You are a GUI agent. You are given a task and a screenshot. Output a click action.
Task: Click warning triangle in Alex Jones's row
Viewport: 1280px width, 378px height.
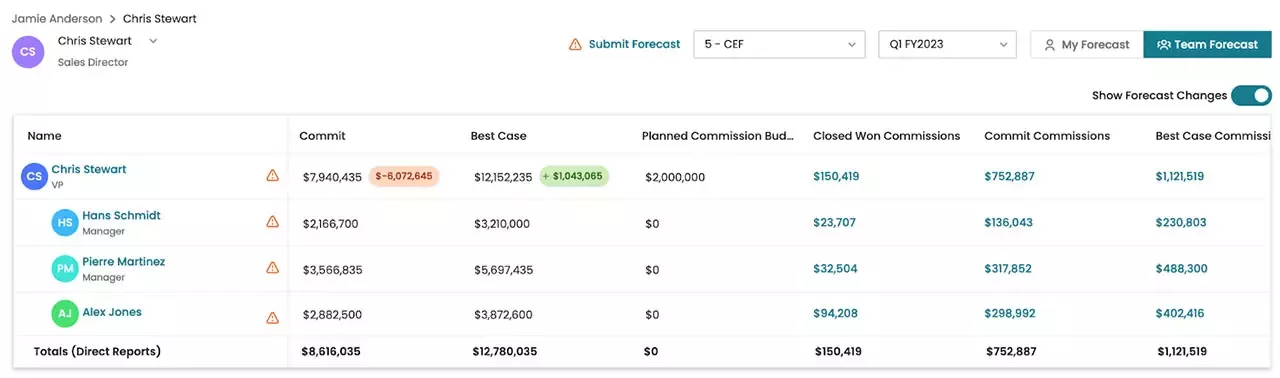tap(272, 318)
